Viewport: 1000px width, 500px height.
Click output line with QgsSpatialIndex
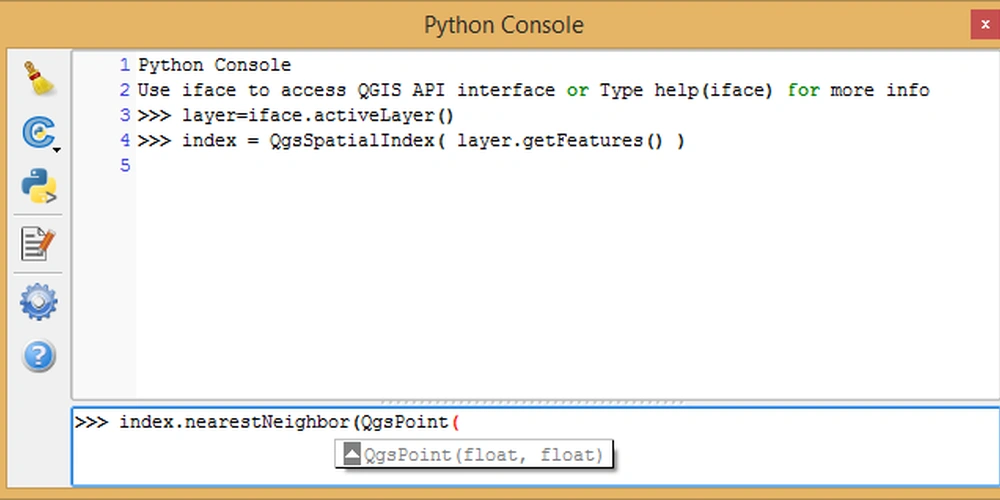pyautogui.click(x=411, y=141)
